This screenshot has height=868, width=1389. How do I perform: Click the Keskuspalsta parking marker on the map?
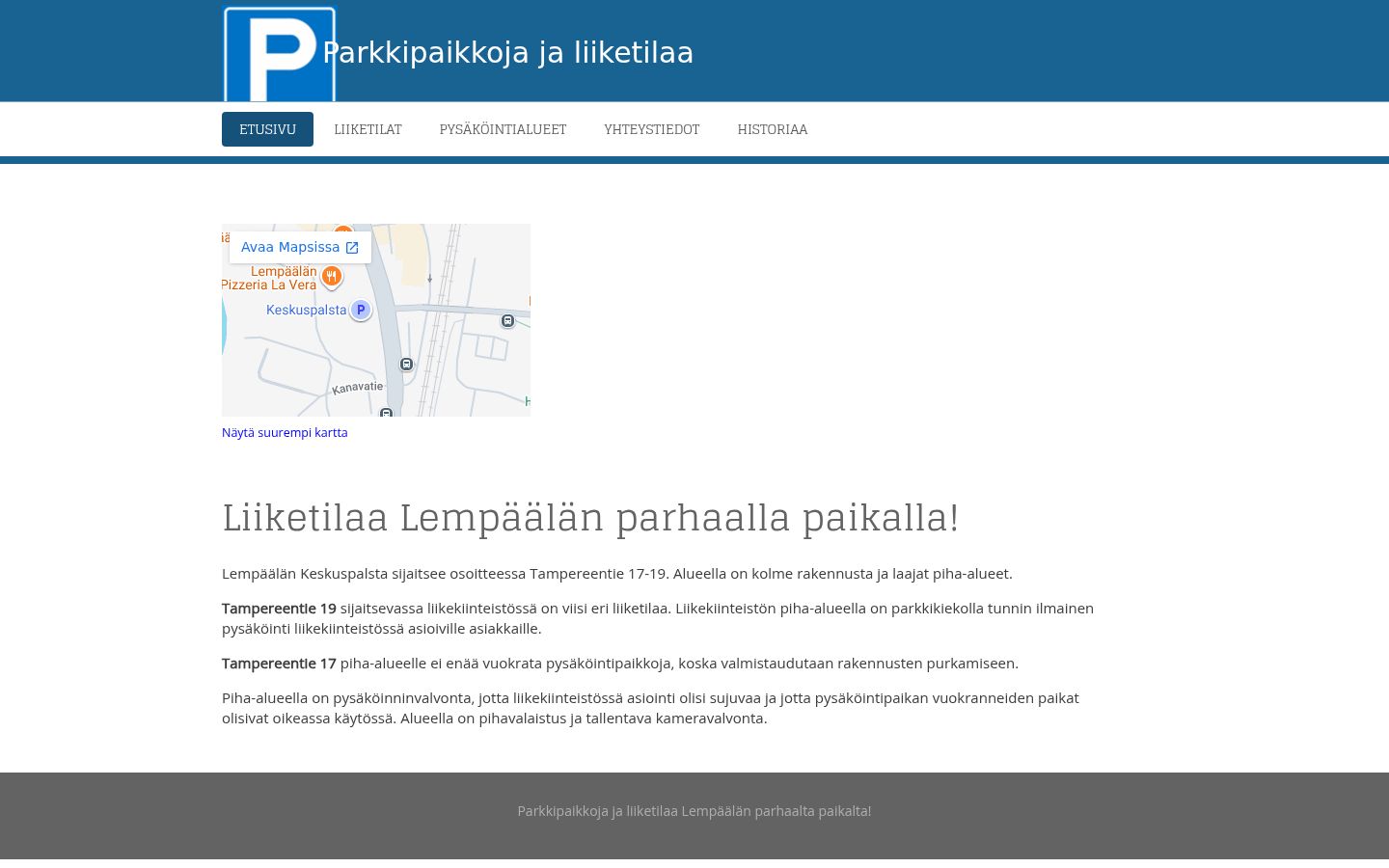(361, 310)
